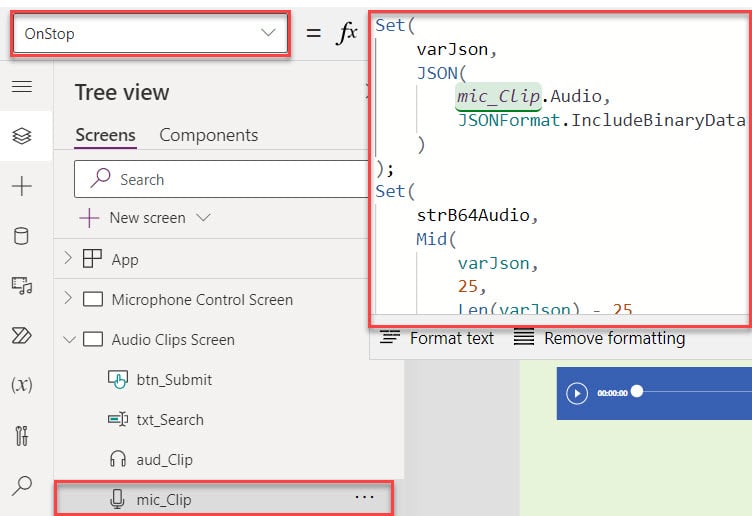Image resolution: width=752 pixels, height=516 pixels.
Task: Expand the App tree node
Action: [x=68, y=258]
